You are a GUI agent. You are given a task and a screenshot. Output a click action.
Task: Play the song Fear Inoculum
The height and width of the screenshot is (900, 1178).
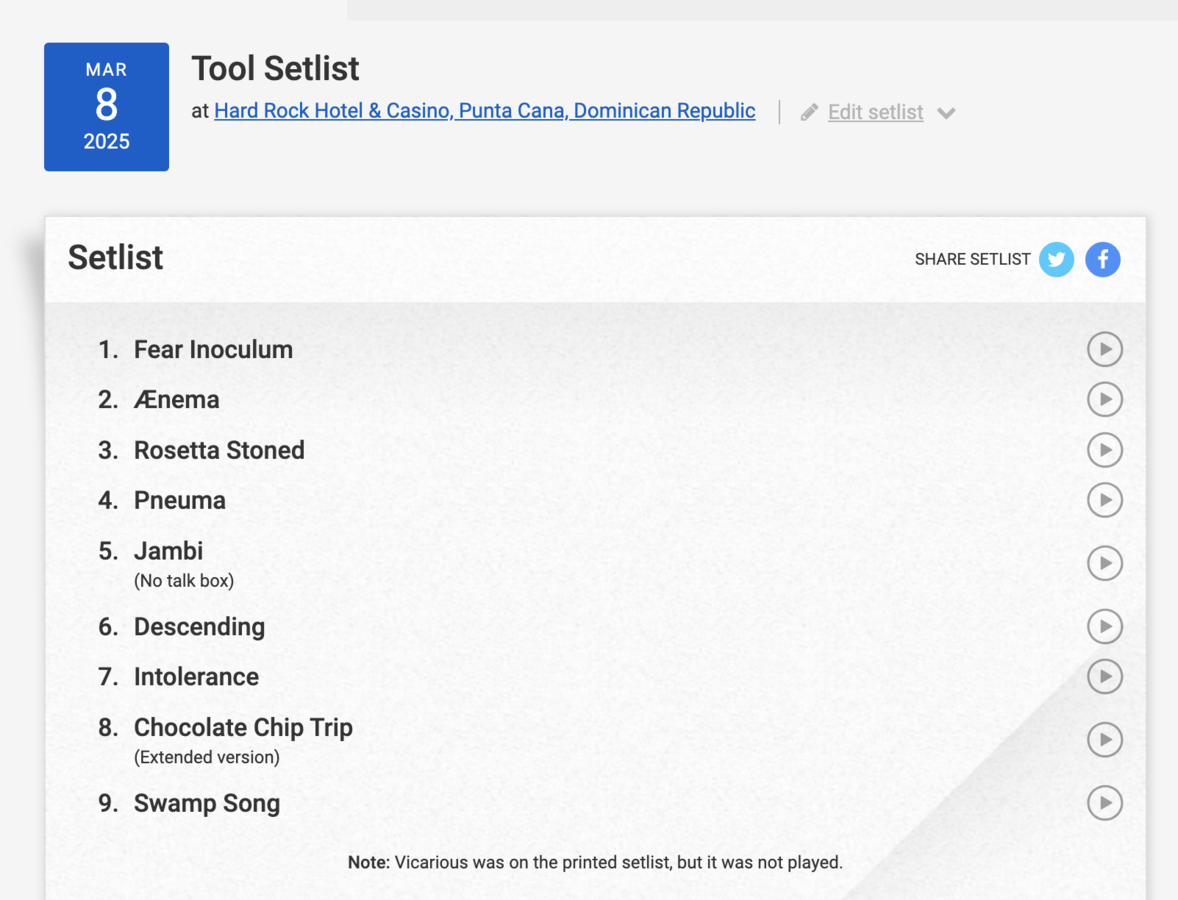[x=1105, y=349]
